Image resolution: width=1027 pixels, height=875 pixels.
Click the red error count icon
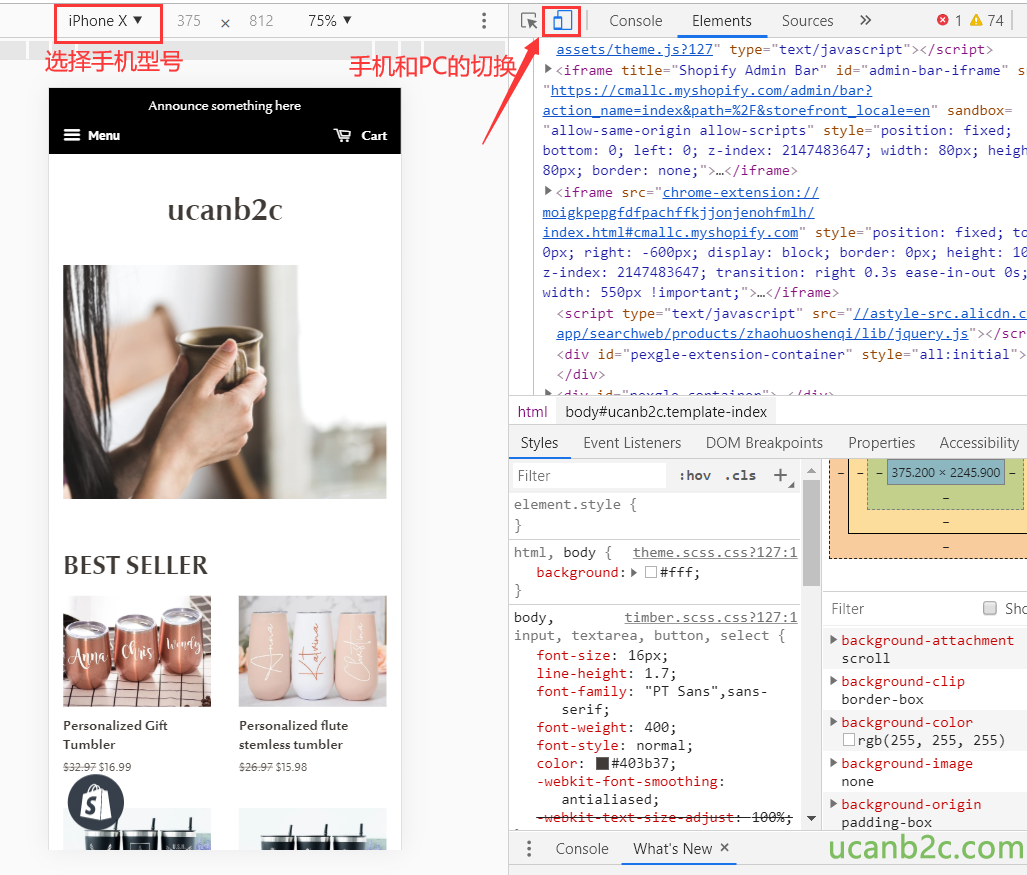click(x=943, y=20)
